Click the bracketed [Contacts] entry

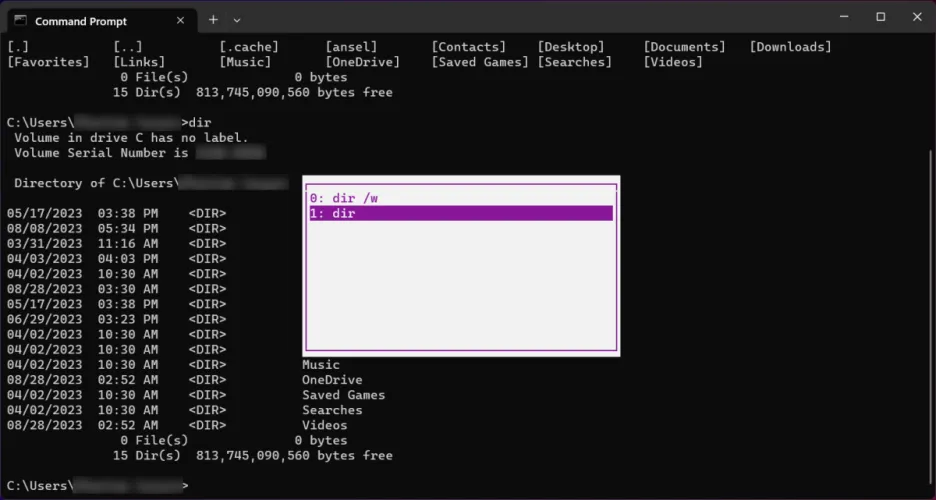coord(468,47)
